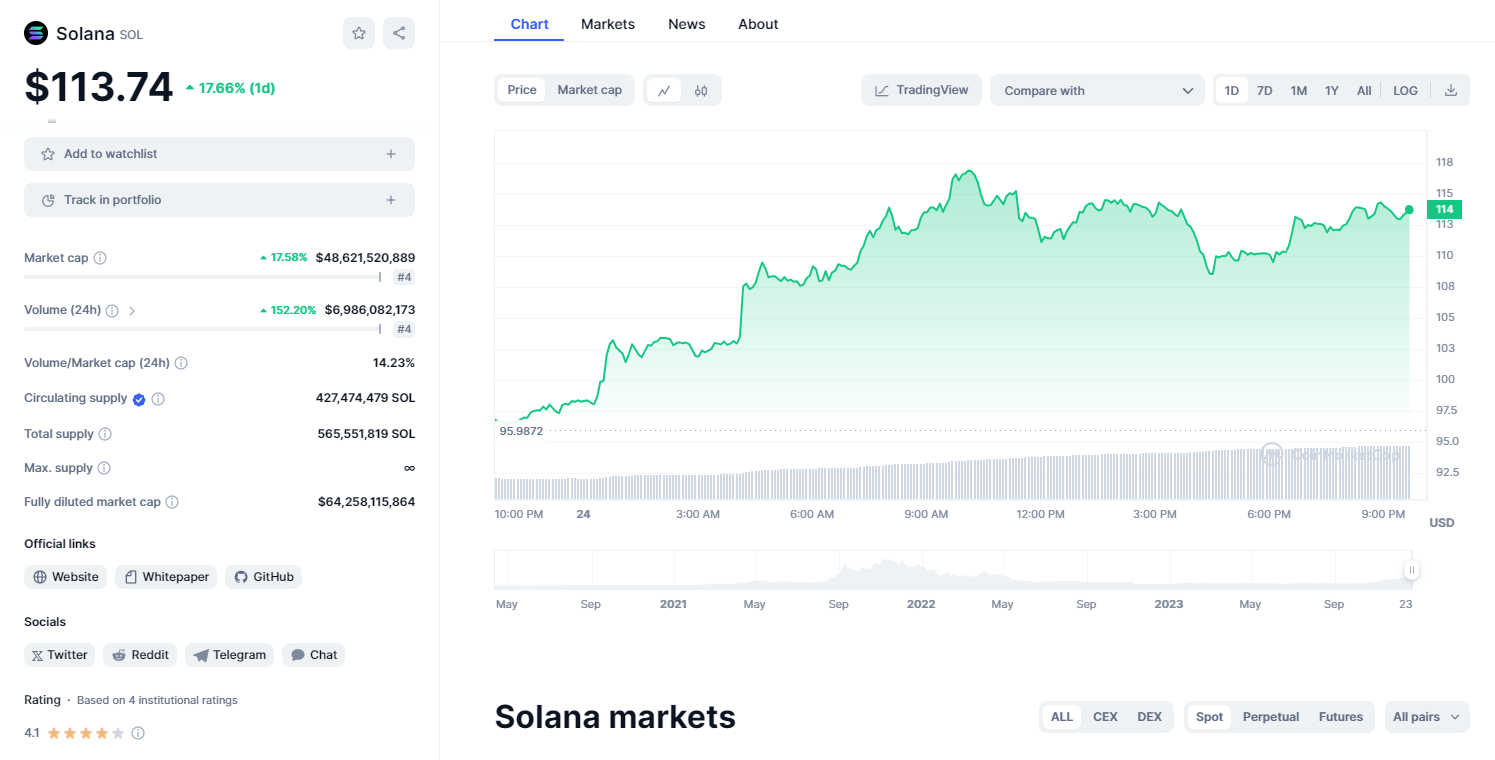Click the Market cap rank progress bar
Image resolution: width=1495 pixels, height=760 pixels.
[x=202, y=277]
